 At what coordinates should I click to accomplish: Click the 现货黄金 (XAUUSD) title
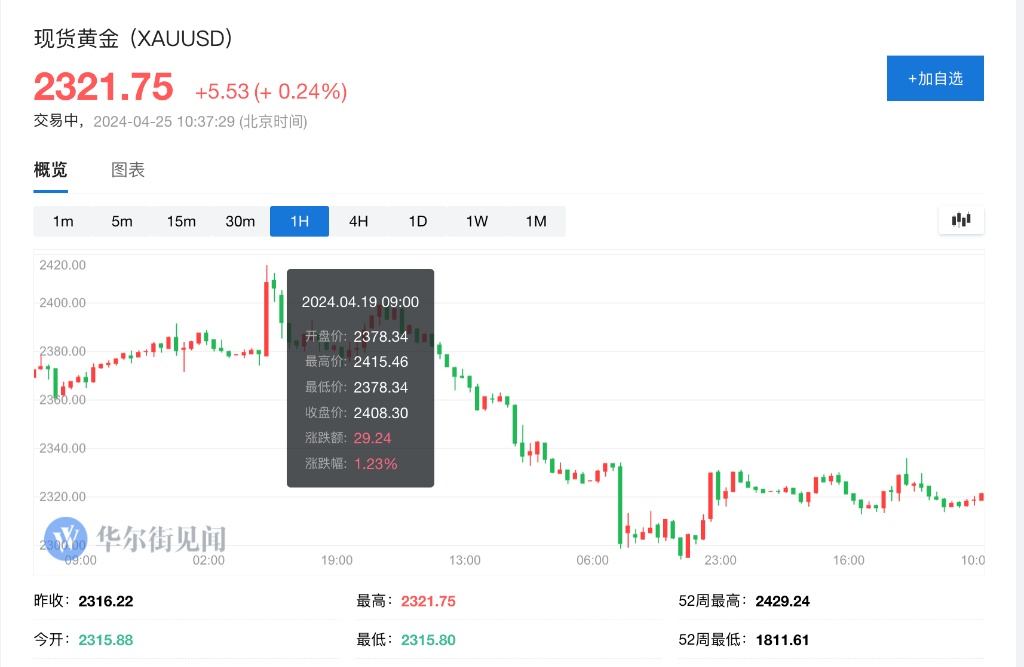tap(133, 39)
